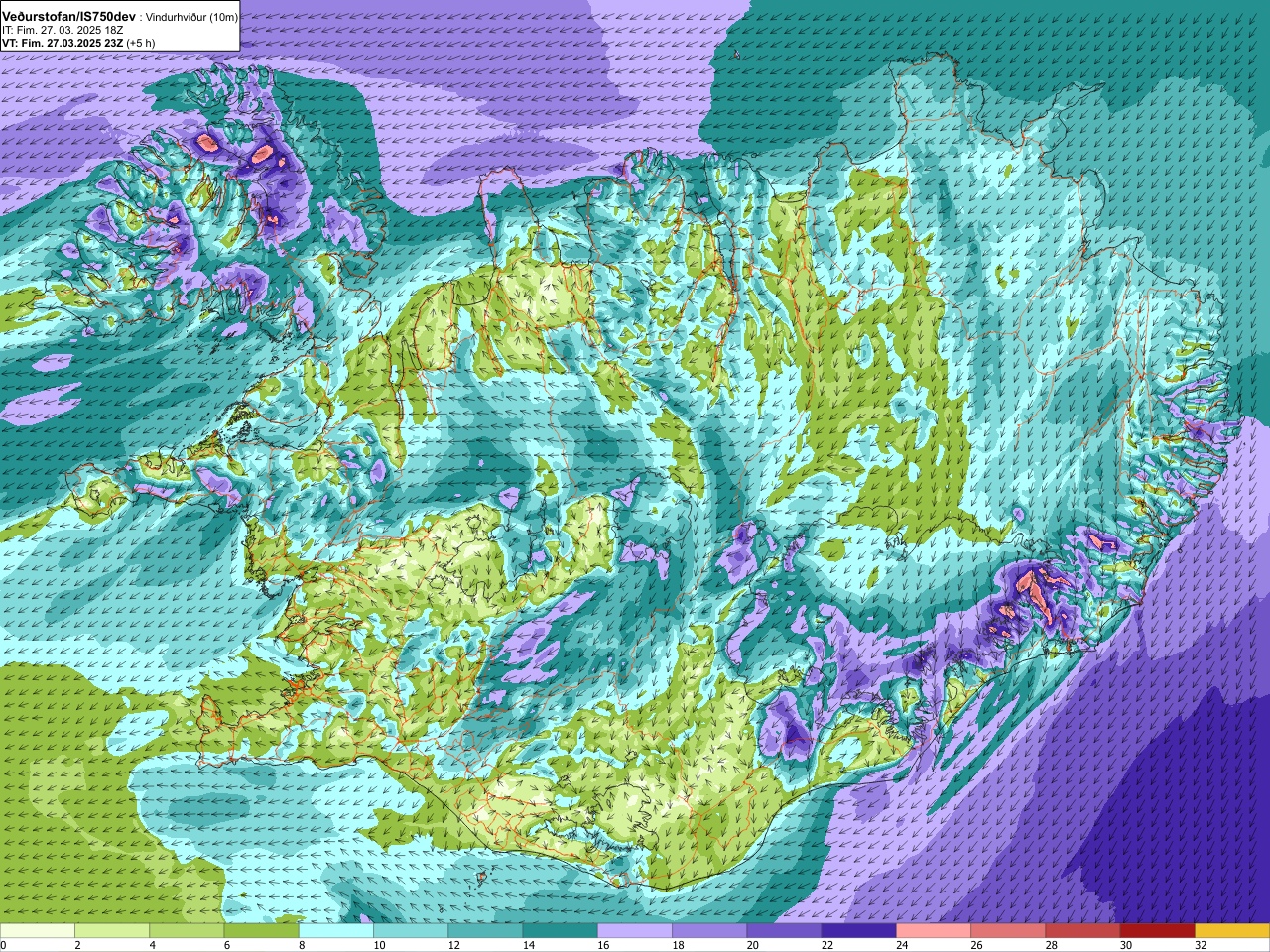Click the dark red 30–32 legend swatch
This screenshot has width=1270, height=952.
coord(1158,930)
